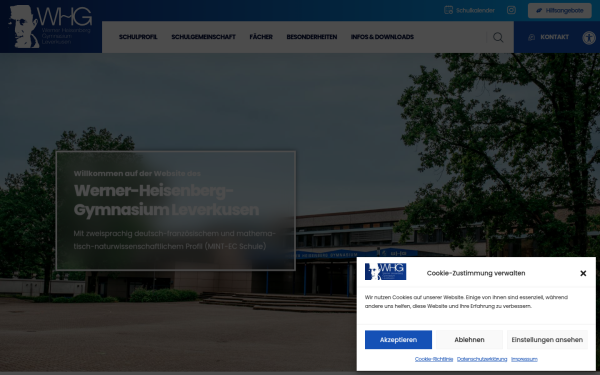Decline cookies with Ablehnen
The height and width of the screenshot is (375, 600).
(x=469, y=340)
